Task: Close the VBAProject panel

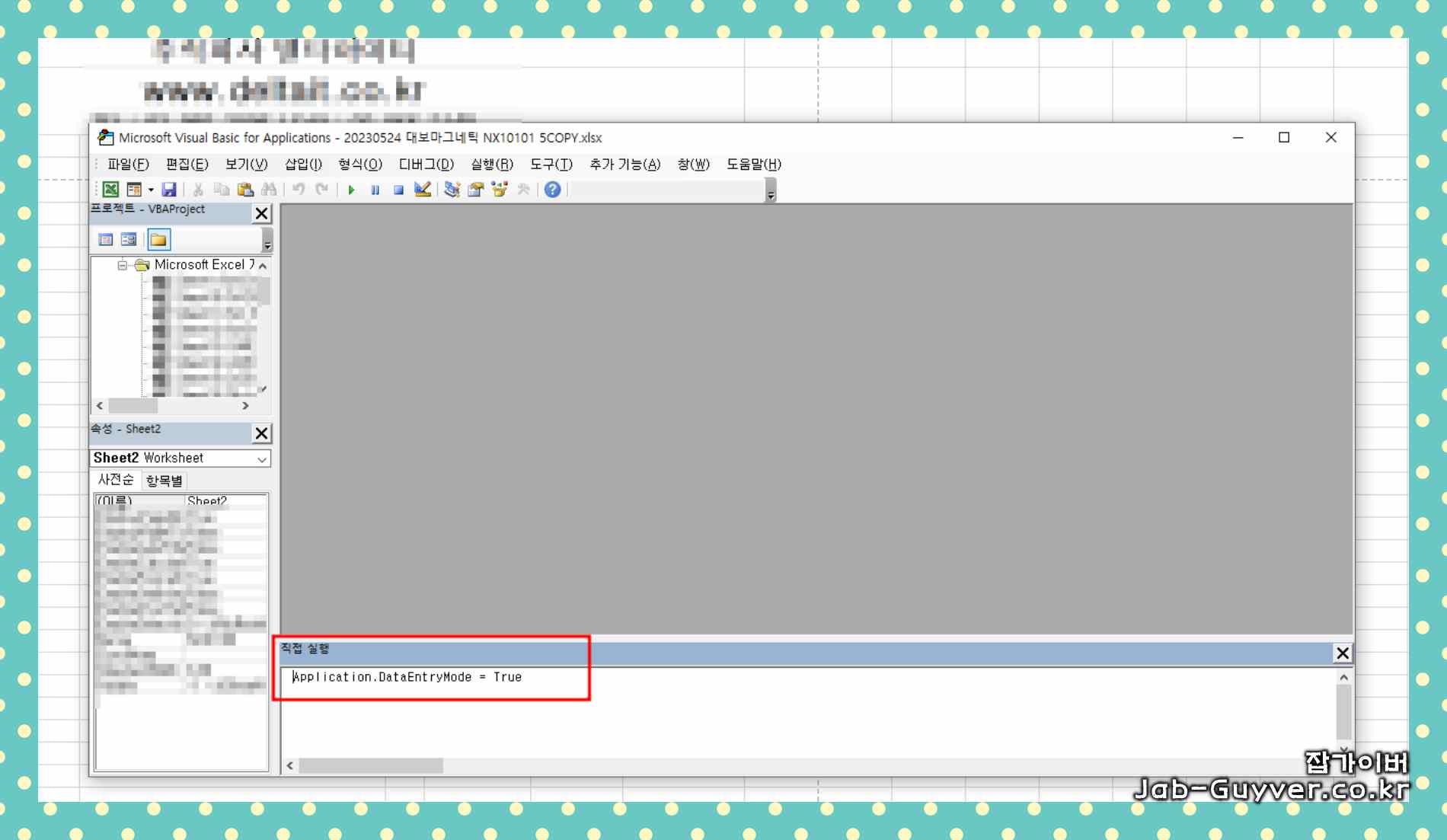Action: 261,213
